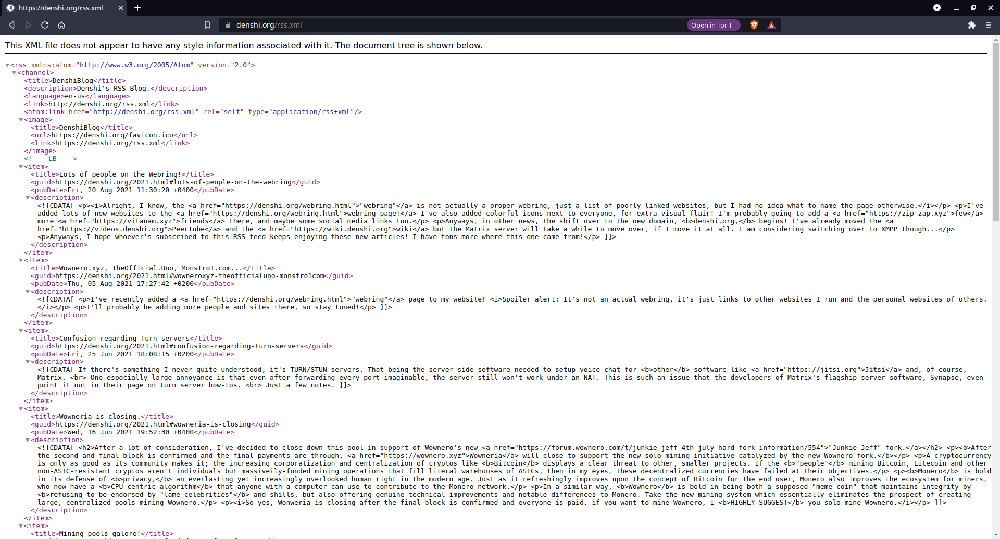Click pubDate 'Fri, 20 Aug 2021'
The height and width of the screenshot is (539, 1000).
coord(133,190)
